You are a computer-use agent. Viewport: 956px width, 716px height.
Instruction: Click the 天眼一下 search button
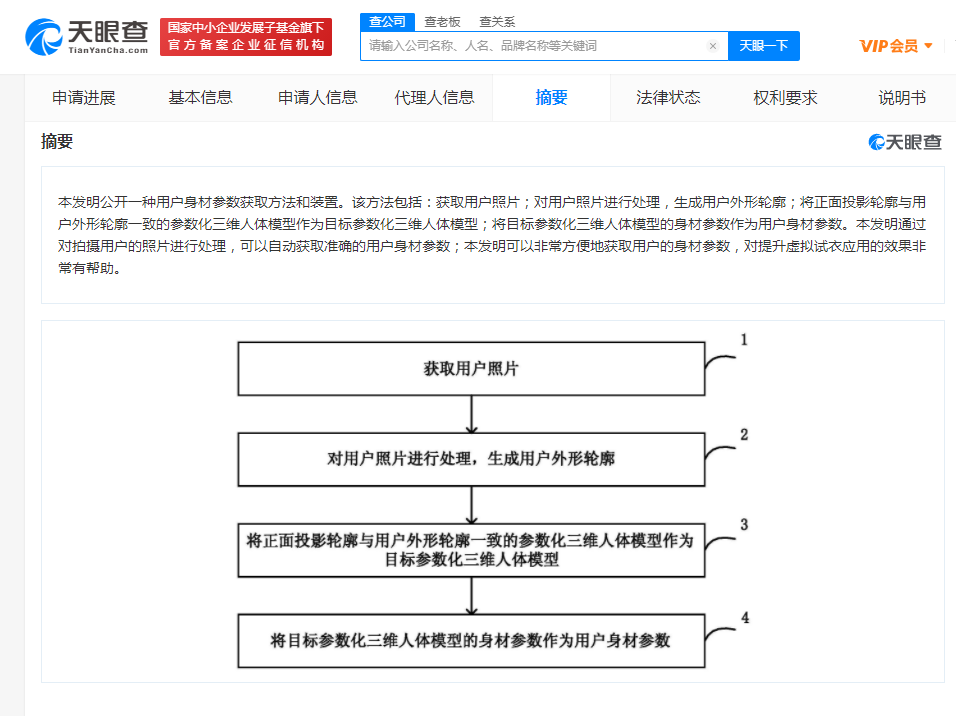tap(764, 46)
